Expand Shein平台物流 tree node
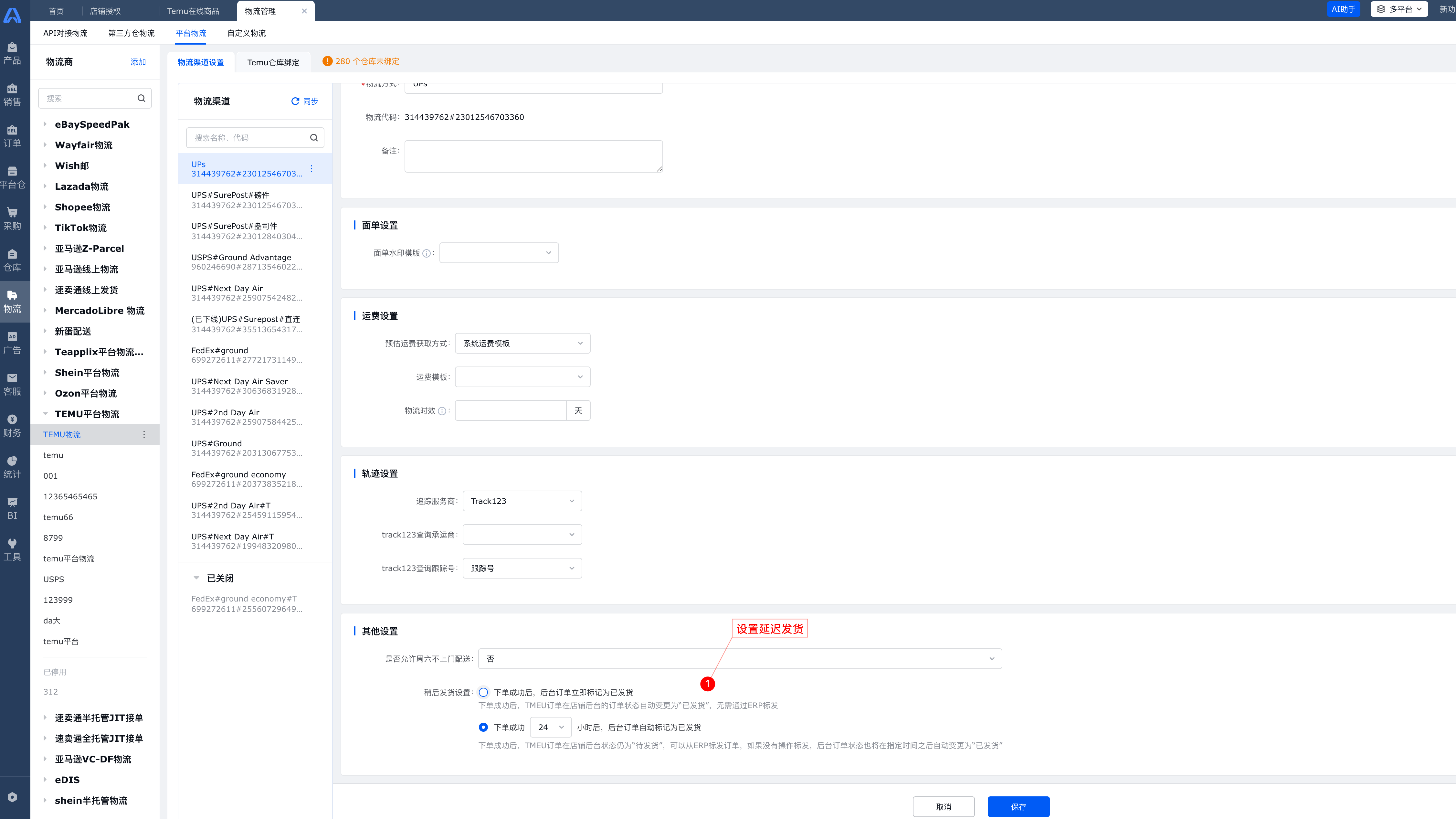 [x=45, y=372]
